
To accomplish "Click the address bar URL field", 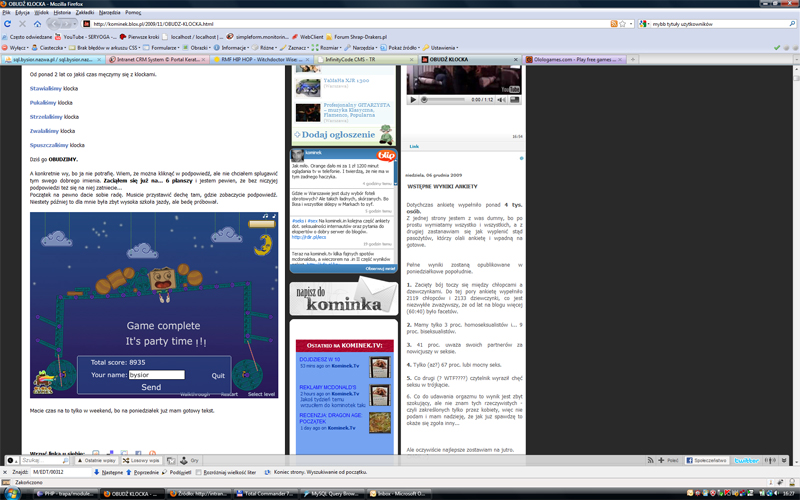I will [347, 24].
